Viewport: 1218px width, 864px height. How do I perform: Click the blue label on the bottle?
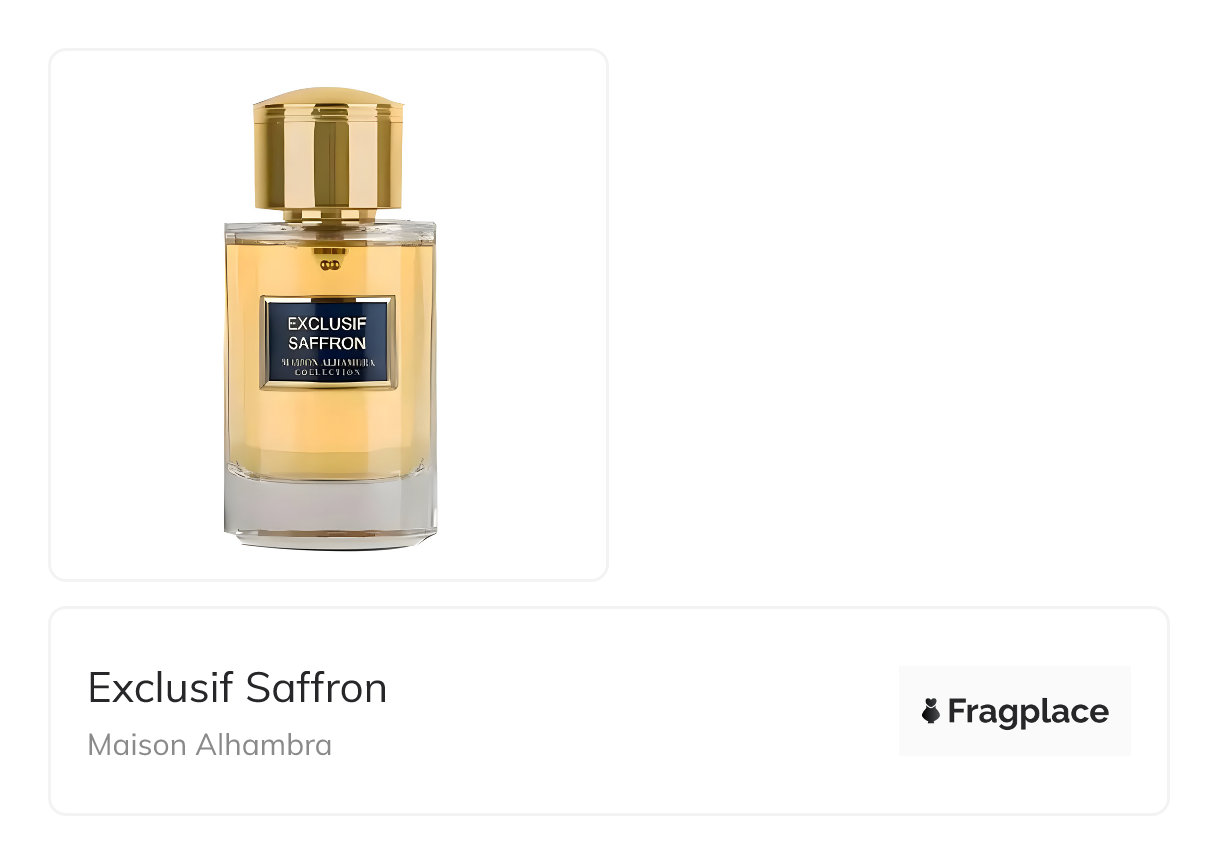[328, 341]
